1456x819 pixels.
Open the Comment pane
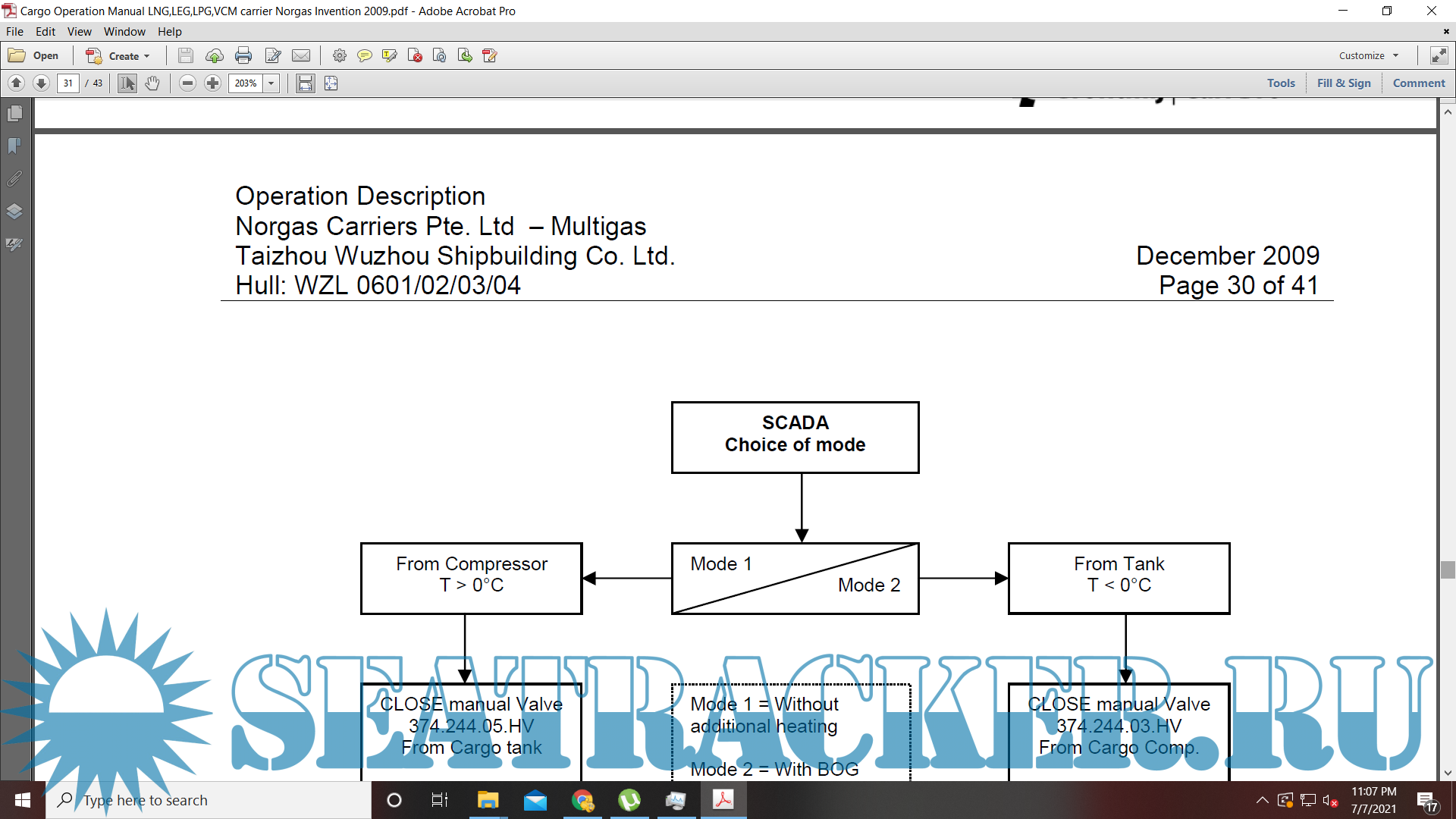click(x=1419, y=83)
